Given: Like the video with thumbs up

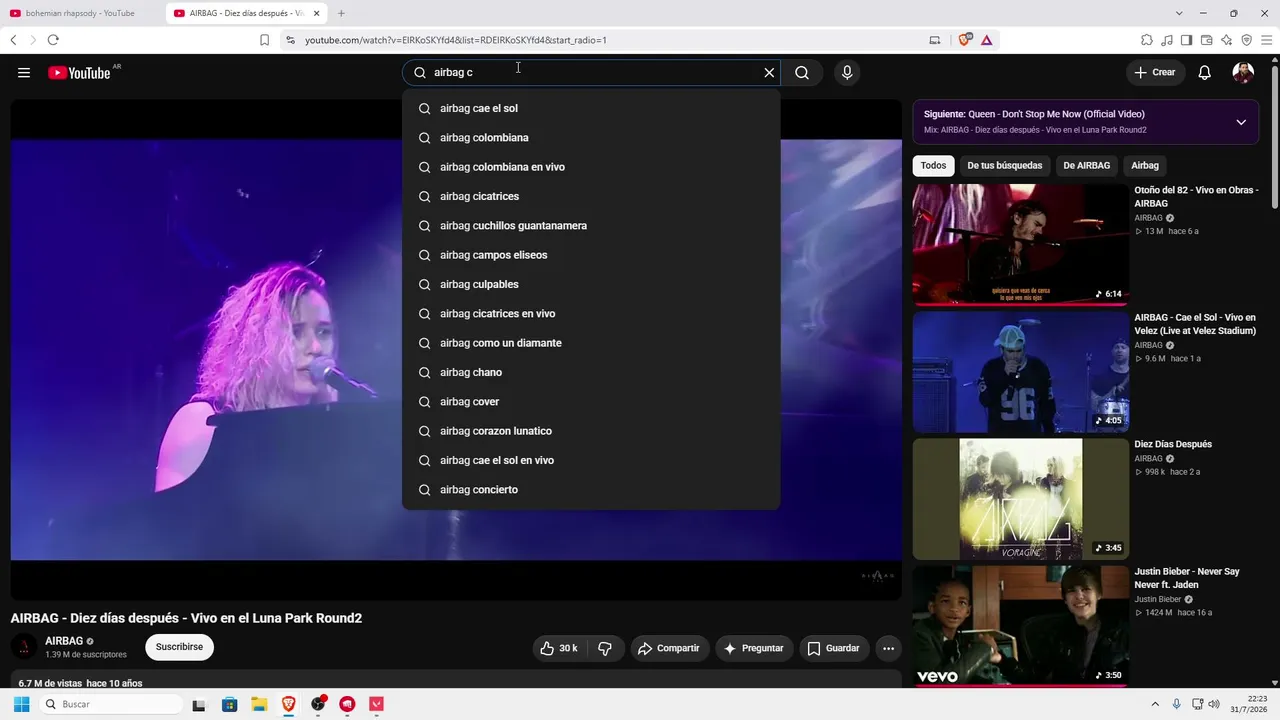Looking at the screenshot, I should pyautogui.click(x=558, y=648).
